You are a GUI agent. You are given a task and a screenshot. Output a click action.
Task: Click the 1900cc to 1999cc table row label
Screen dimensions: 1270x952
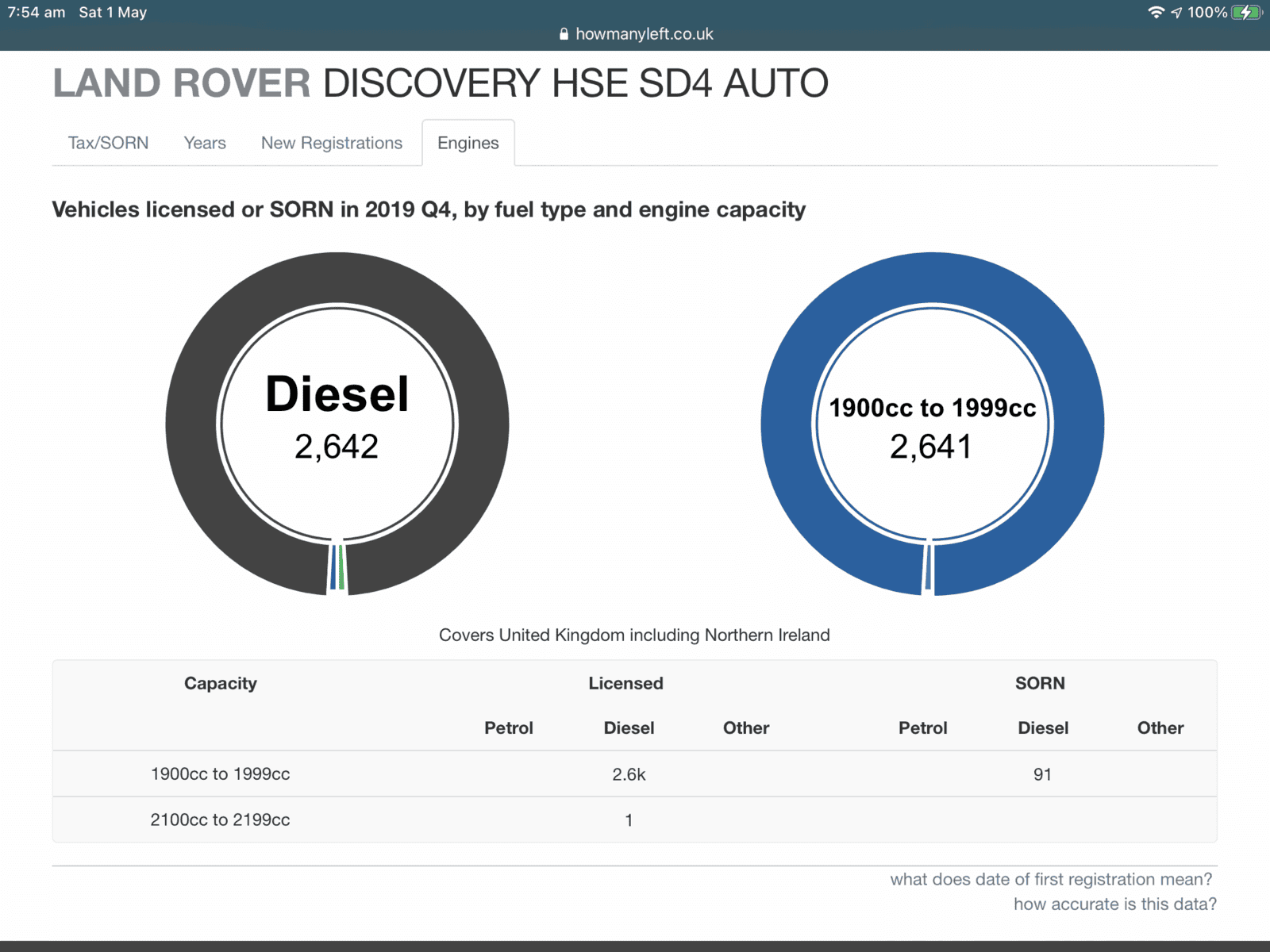pos(221,773)
